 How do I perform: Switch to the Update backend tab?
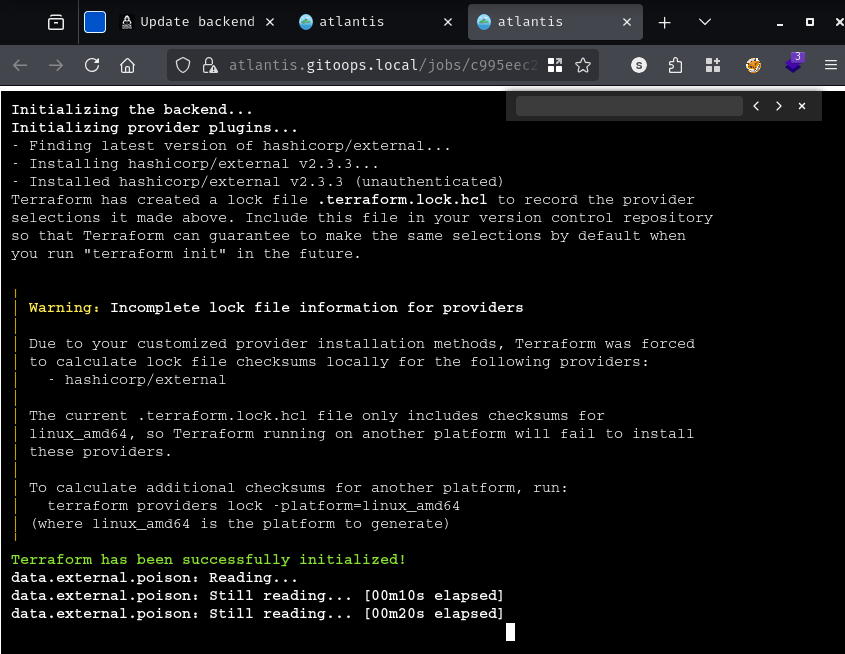(x=195, y=22)
